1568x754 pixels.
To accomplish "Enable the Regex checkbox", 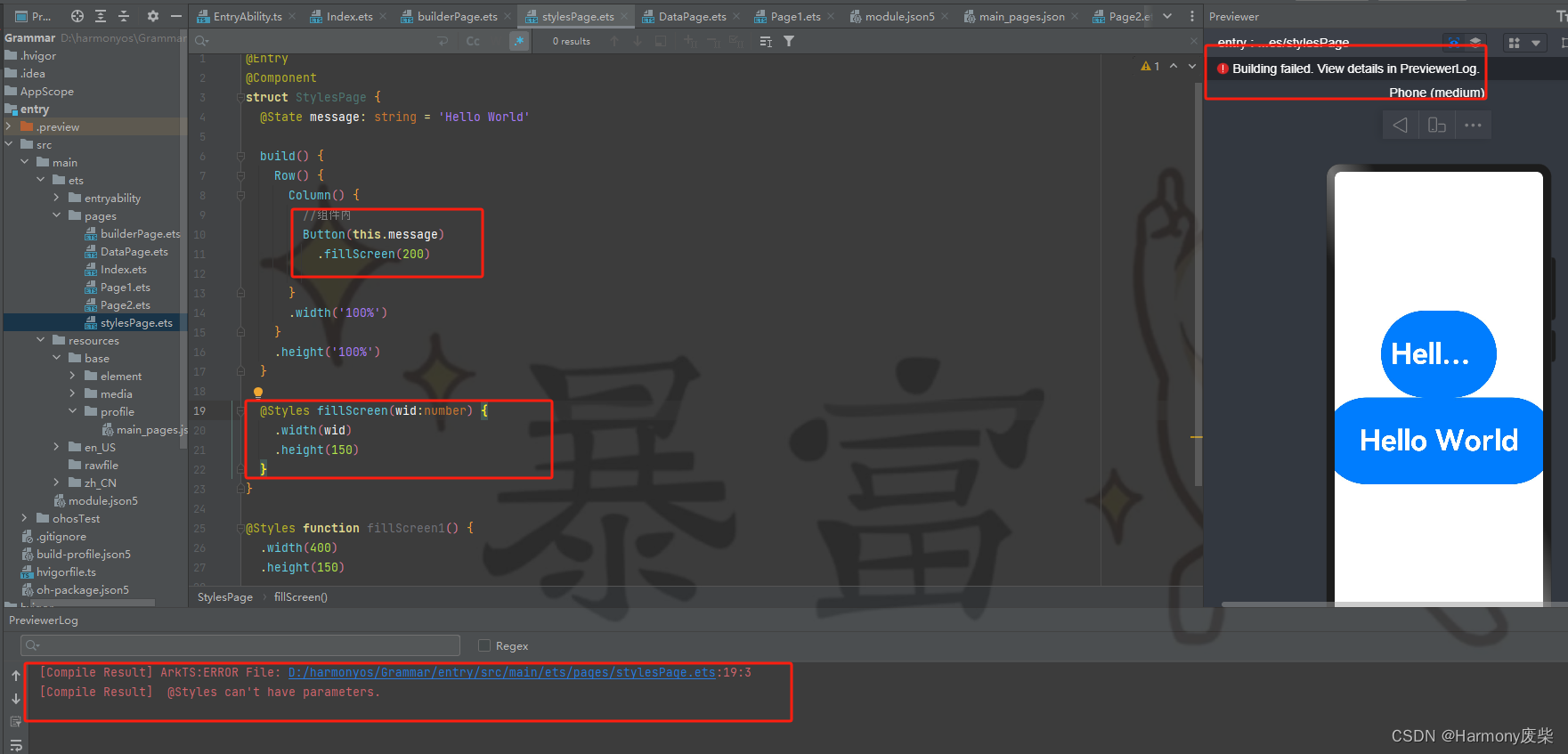I will coord(484,645).
